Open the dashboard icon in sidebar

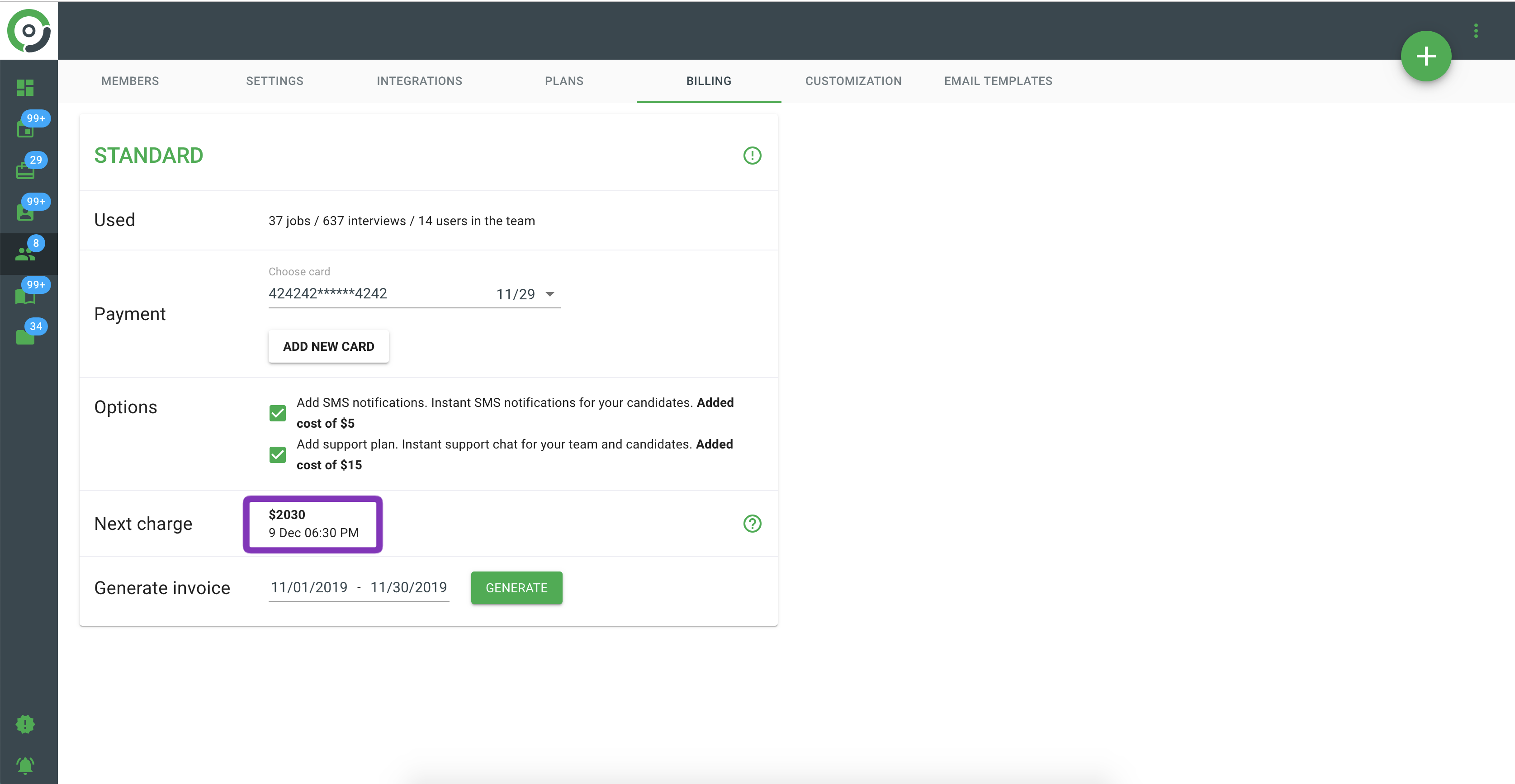[25, 88]
